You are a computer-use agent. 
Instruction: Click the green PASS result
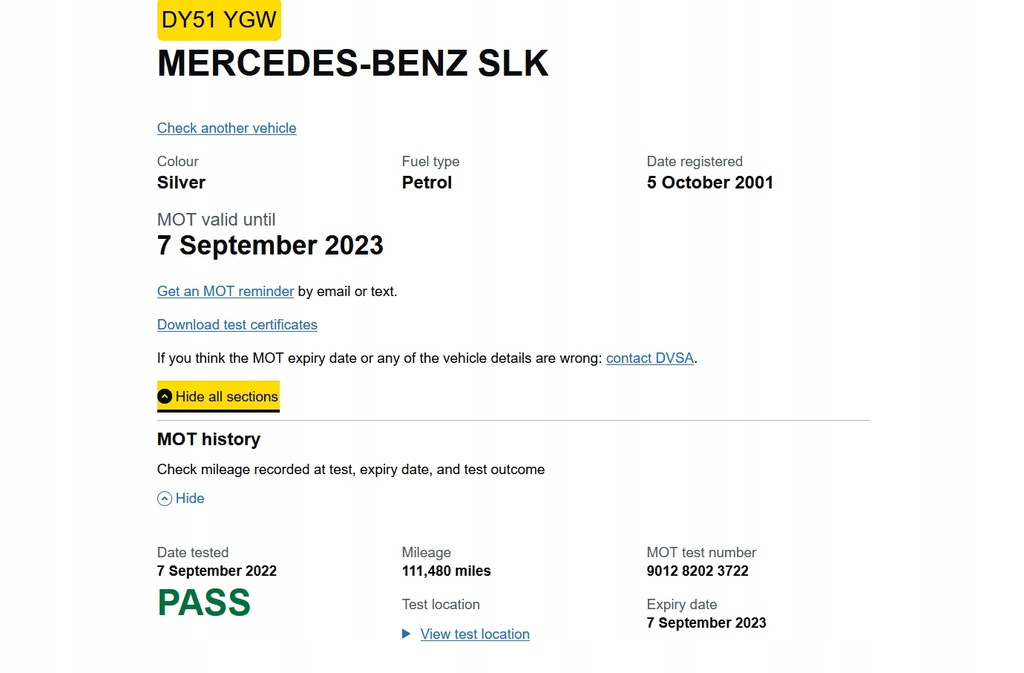coord(204,601)
